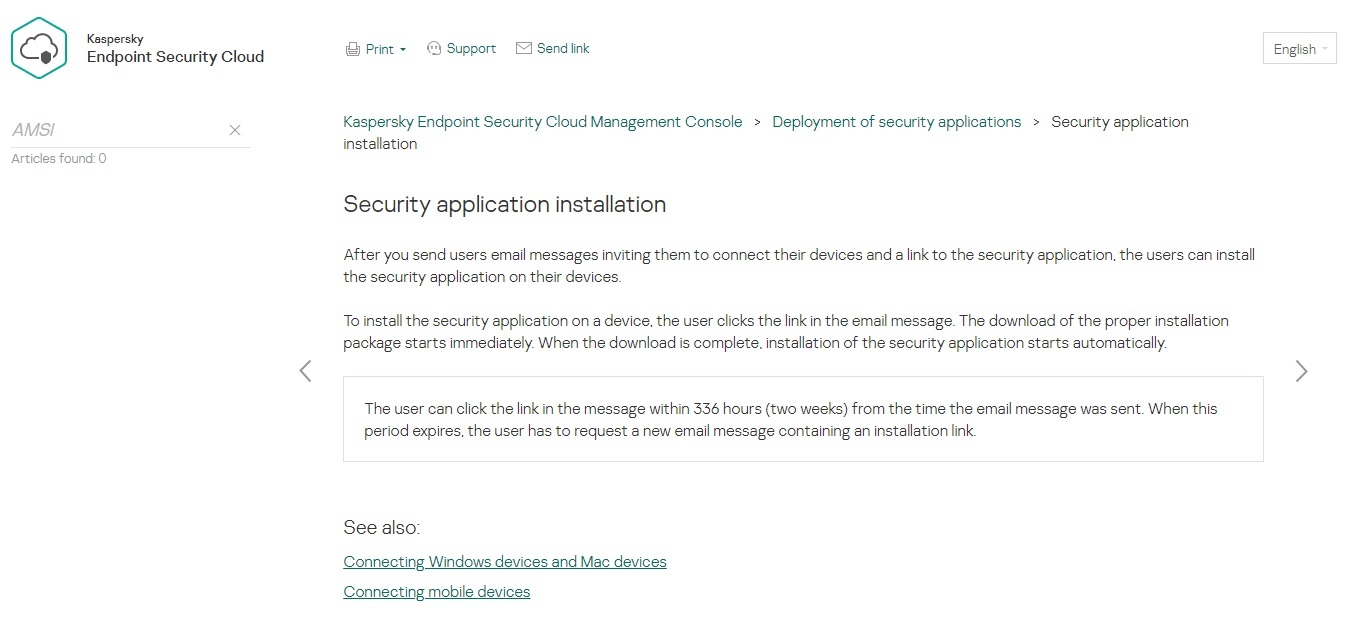Go to the next article with right chevron

tap(1301, 371)
